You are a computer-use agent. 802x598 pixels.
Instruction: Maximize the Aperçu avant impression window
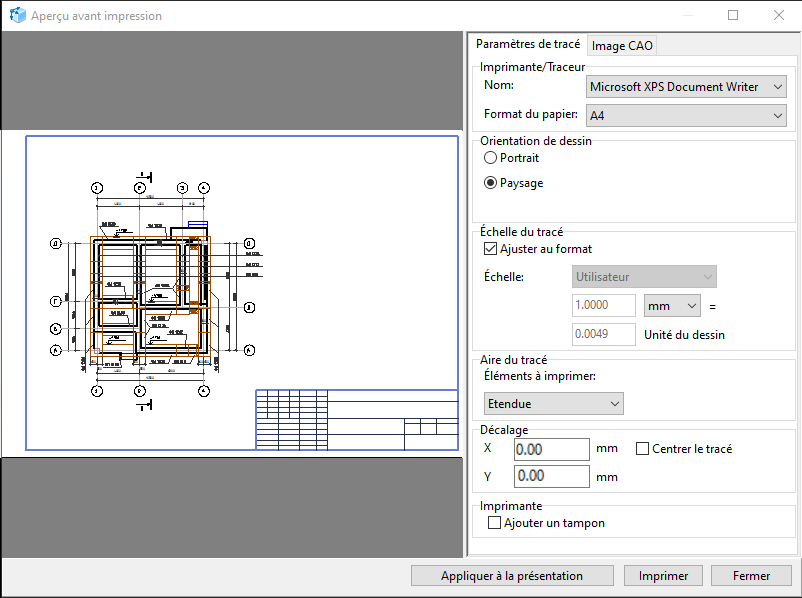click(x=733, y=16)
